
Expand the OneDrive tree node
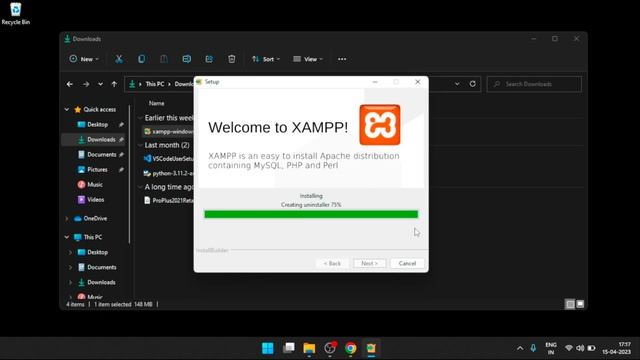[x=67, y=219]
